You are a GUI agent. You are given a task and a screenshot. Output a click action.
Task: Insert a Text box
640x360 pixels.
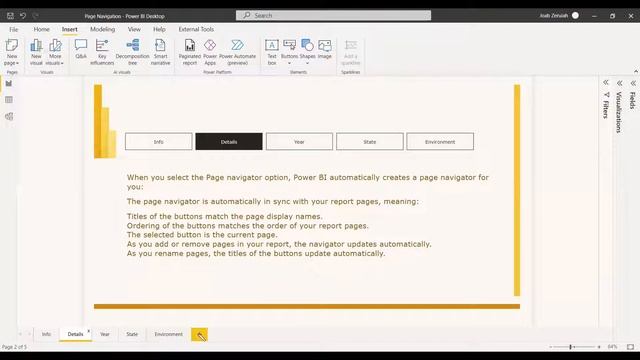pyautogui.click(x=272, y=52)
